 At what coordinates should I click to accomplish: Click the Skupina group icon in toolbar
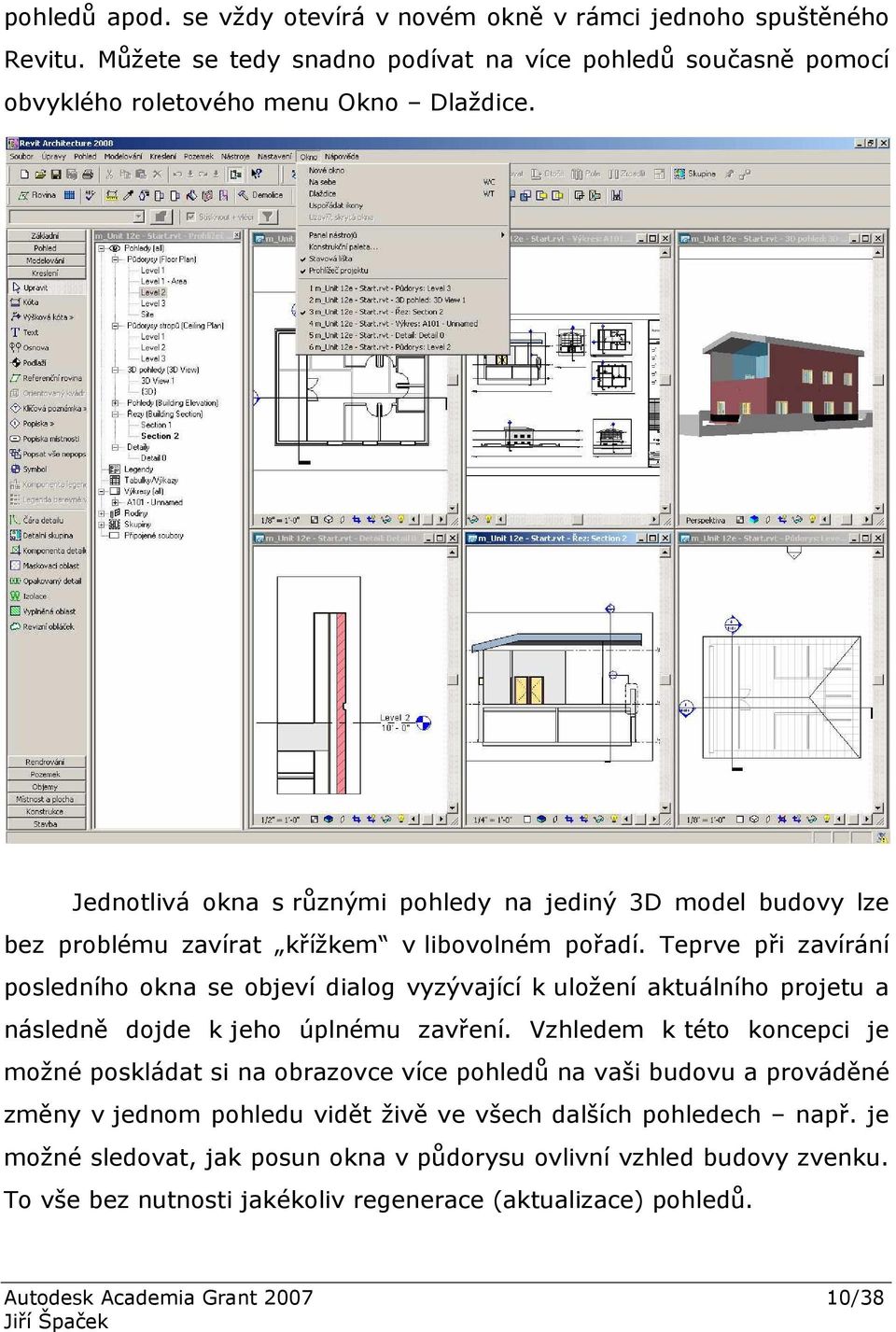pyautogui.click(x=695, y=174)
